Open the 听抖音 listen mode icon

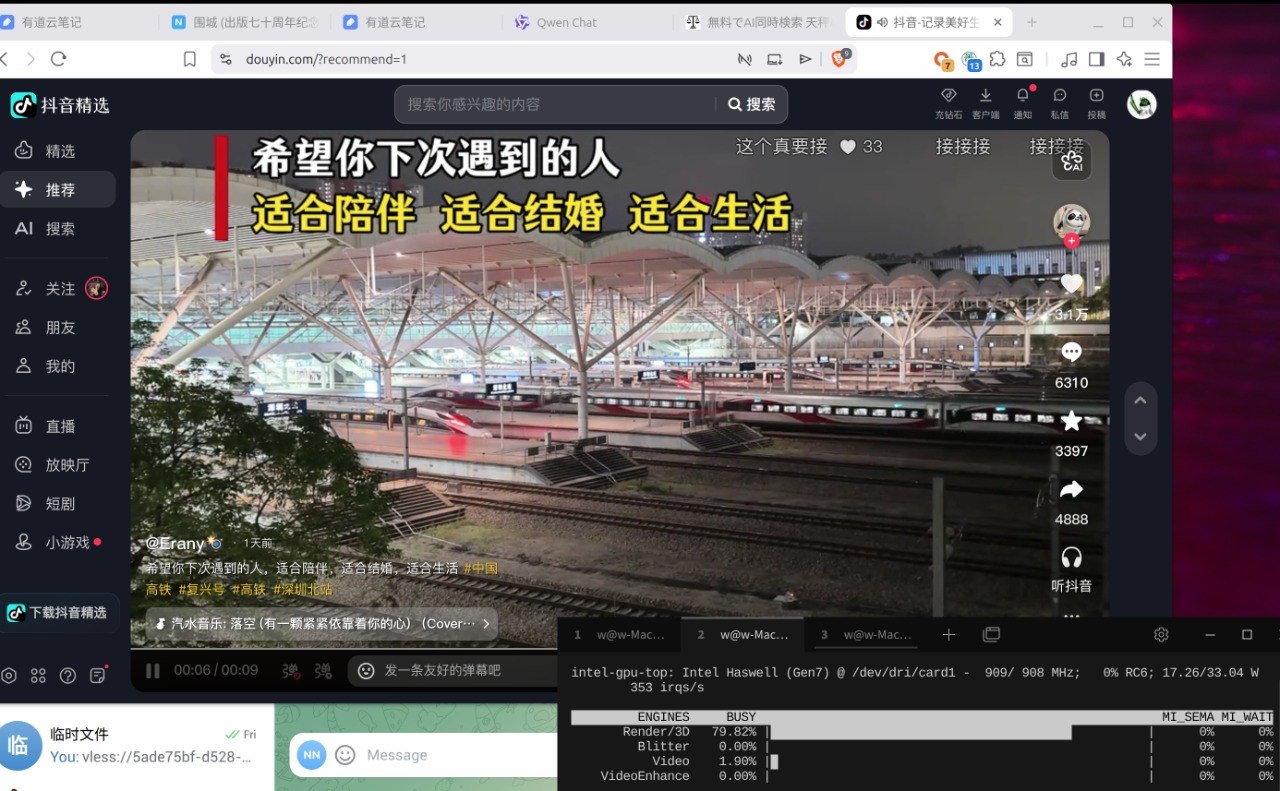coord(1071,556)
